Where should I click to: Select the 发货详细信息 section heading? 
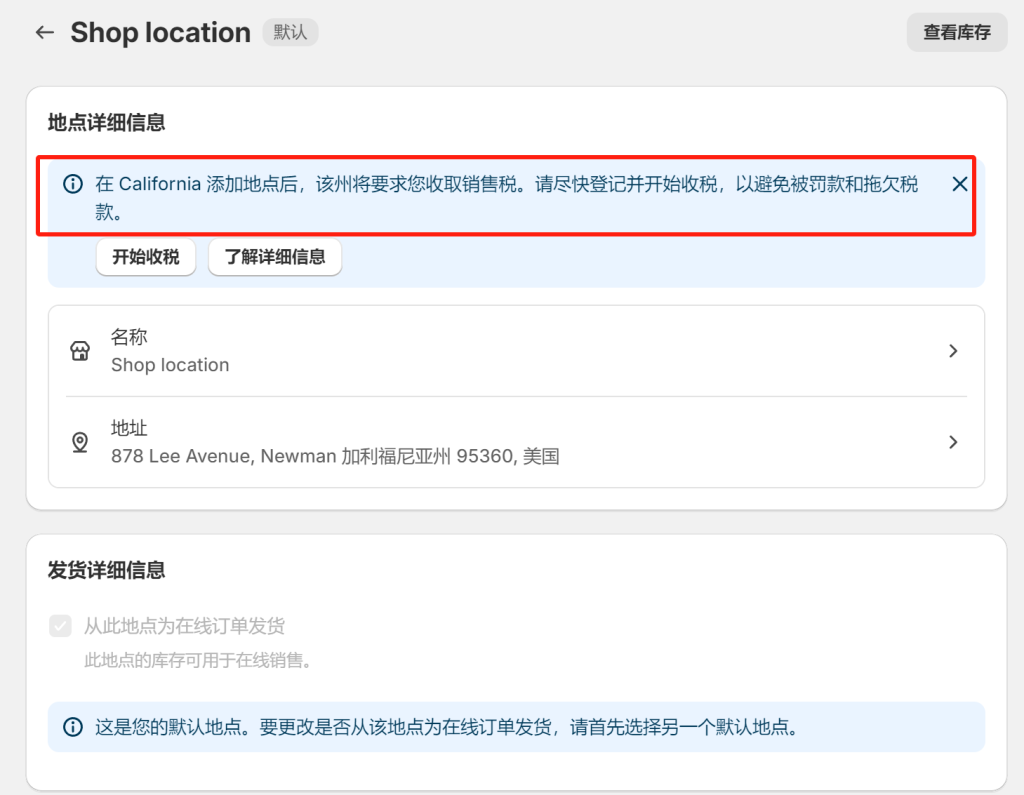pyautogui.click(x=107, y=570)
